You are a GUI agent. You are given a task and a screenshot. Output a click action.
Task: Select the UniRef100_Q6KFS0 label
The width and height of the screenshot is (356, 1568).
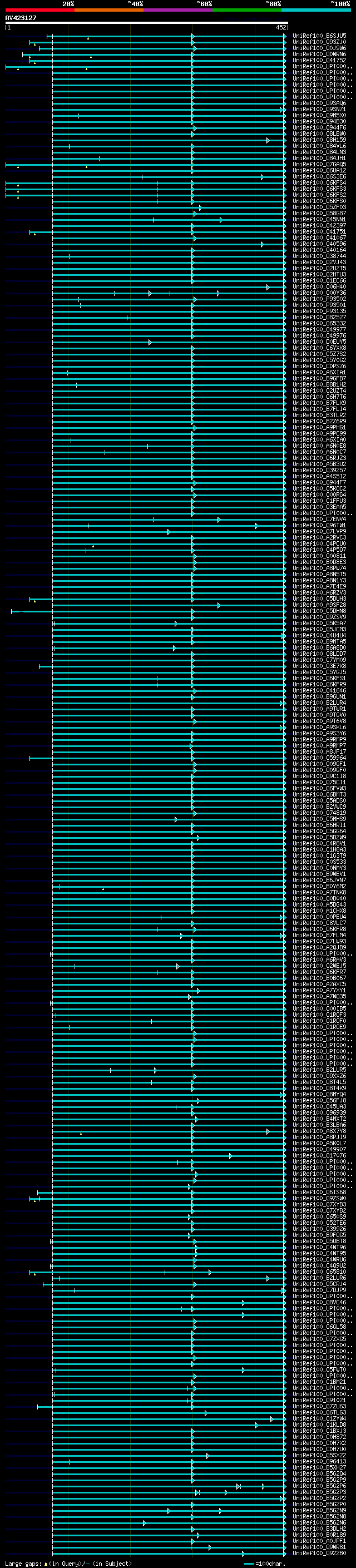click(x=319, y=201)
